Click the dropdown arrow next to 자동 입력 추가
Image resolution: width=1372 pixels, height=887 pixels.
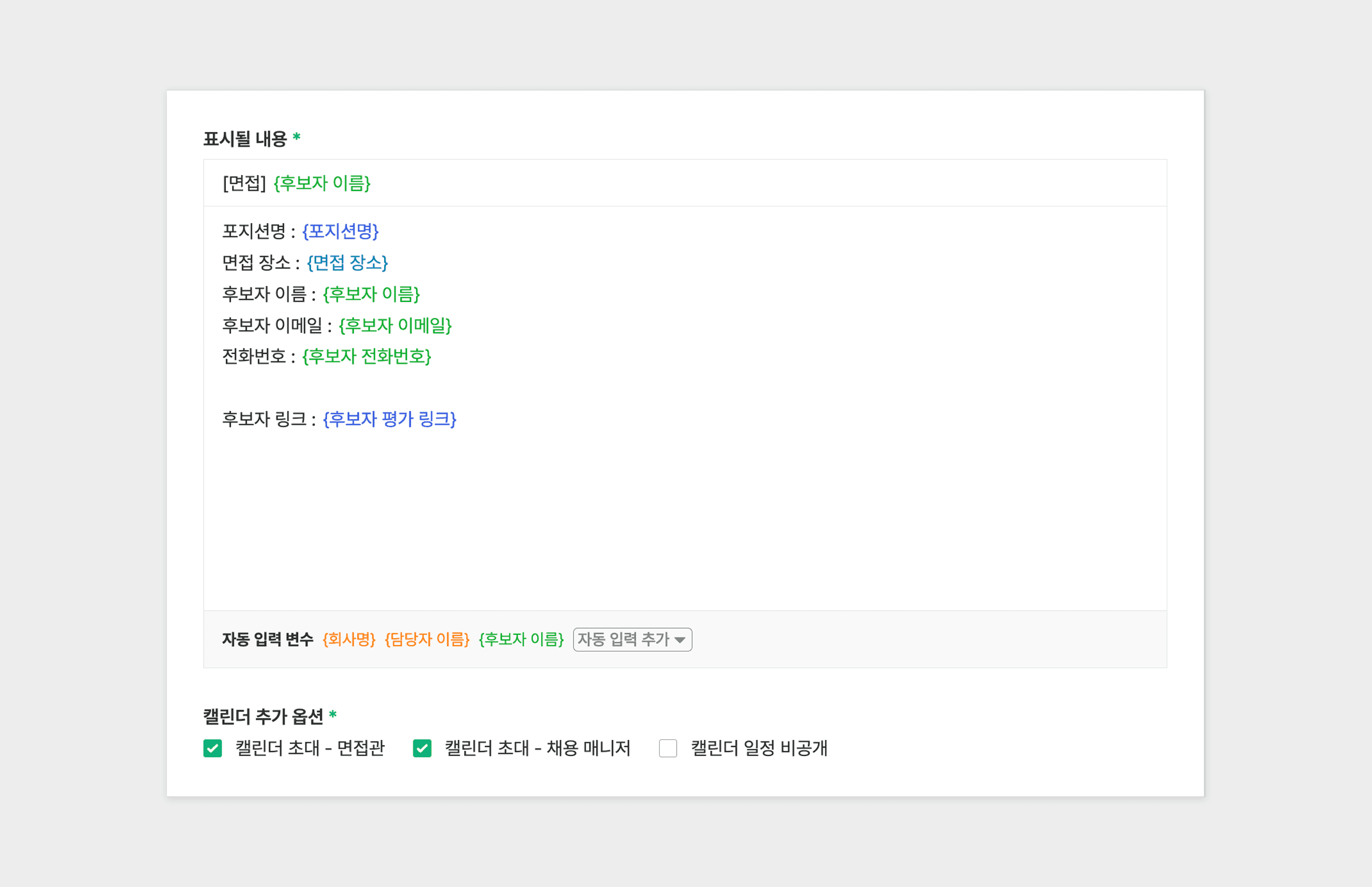tap(680, 640)
